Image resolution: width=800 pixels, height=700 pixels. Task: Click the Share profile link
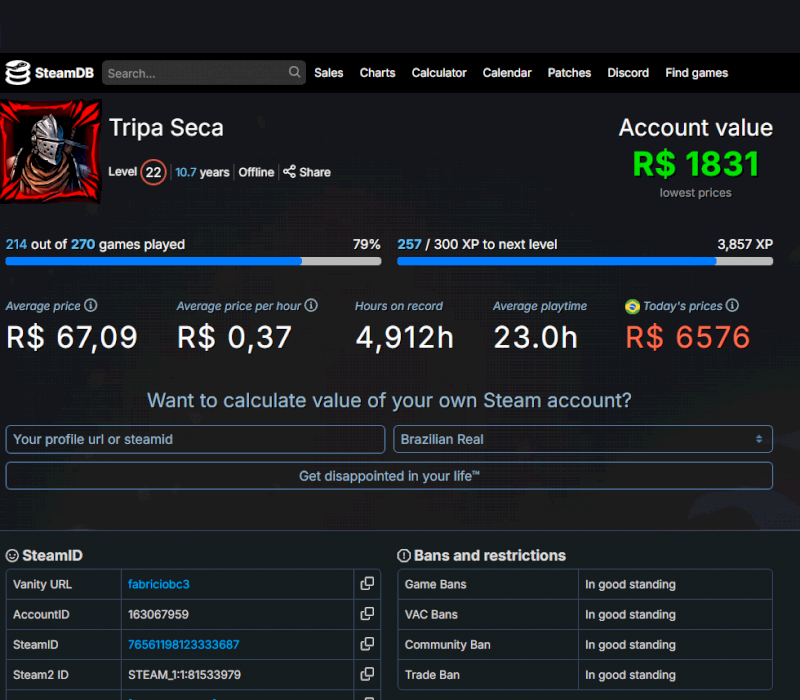(x=307, y=172)
